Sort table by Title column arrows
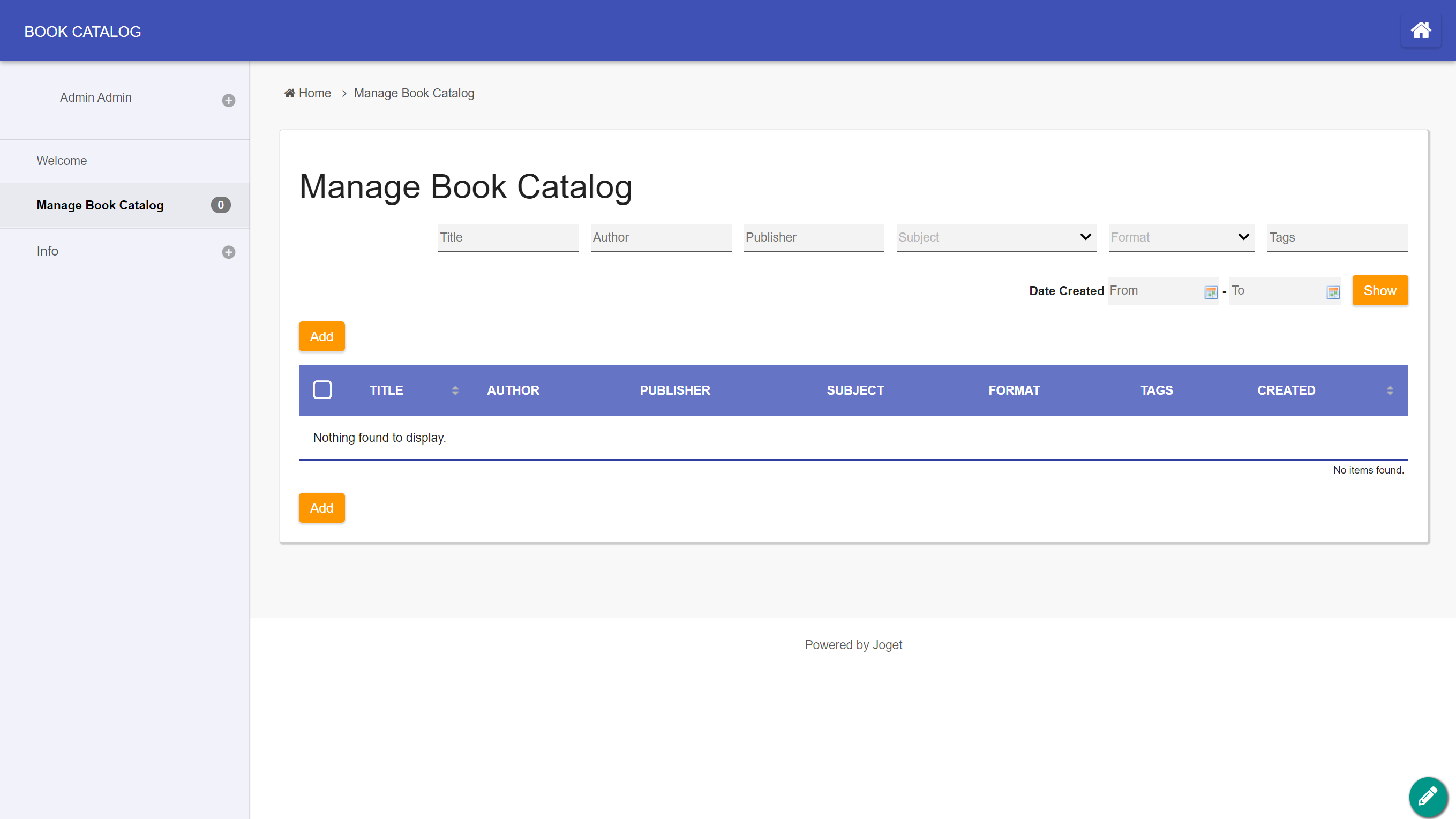Image resolution: width=1456 pixels, height=819 pixels. [455, 390]
